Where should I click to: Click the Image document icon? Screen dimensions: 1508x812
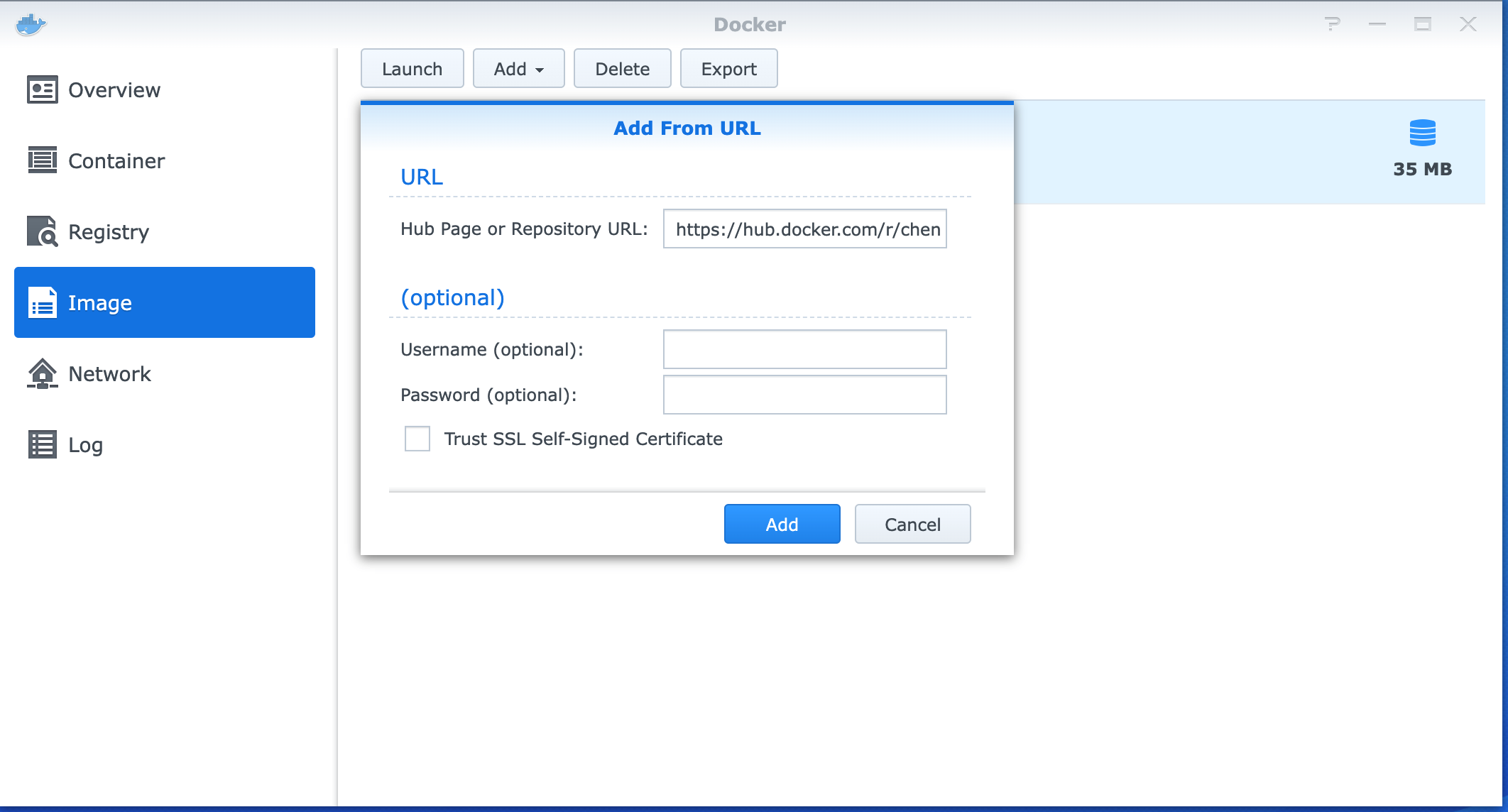(x=42, y=303)
